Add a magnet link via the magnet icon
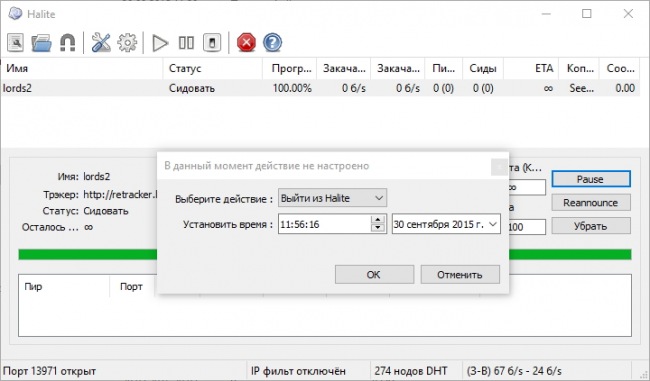The width and height of the screenshot is (650, 381). click(68, 42)
